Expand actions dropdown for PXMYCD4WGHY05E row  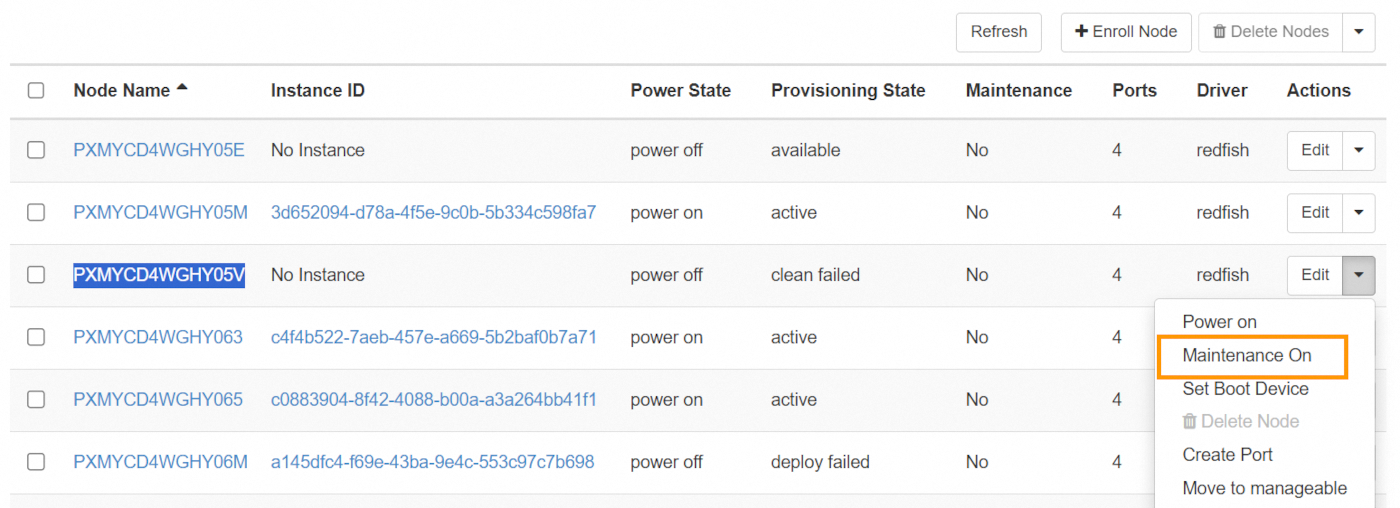tap(1358, 150)
